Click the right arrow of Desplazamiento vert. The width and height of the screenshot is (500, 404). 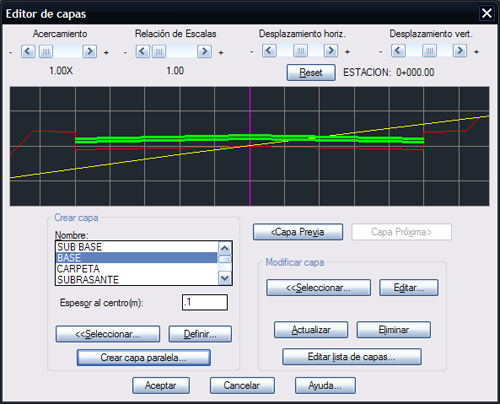pos(460,51)
